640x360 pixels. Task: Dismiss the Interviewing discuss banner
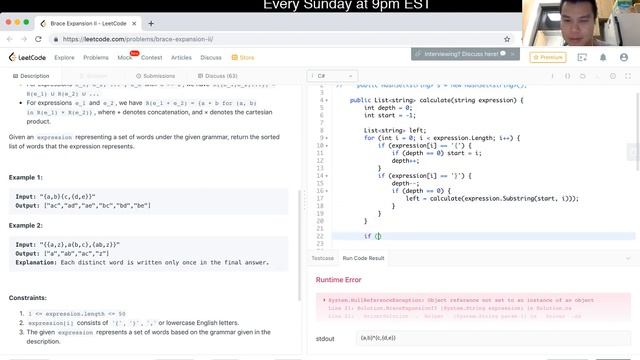pos(512,54)
